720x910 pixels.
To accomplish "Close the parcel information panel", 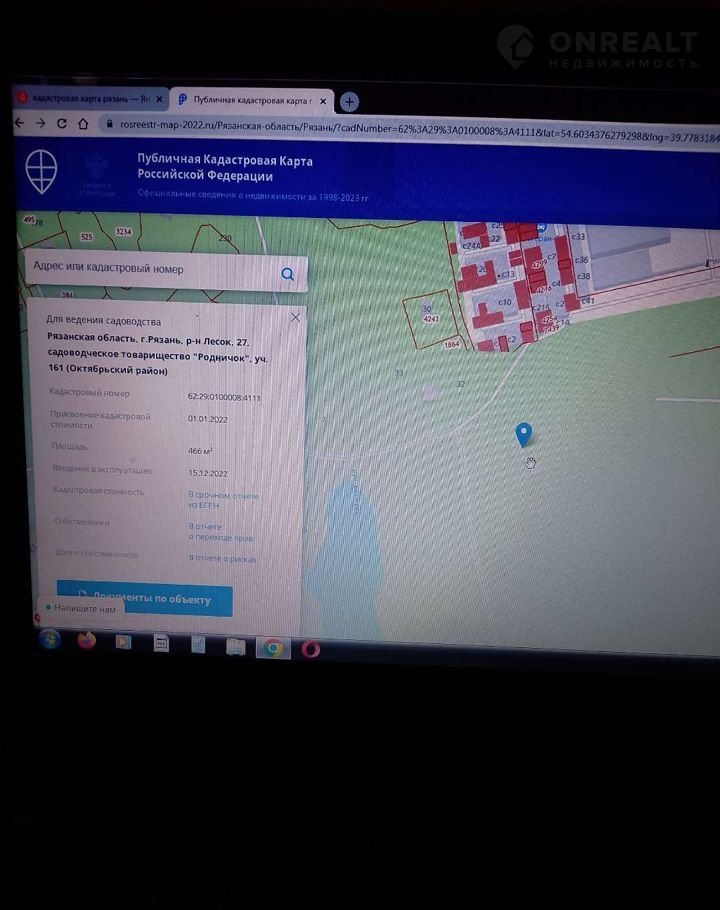I will click(295, 317).
